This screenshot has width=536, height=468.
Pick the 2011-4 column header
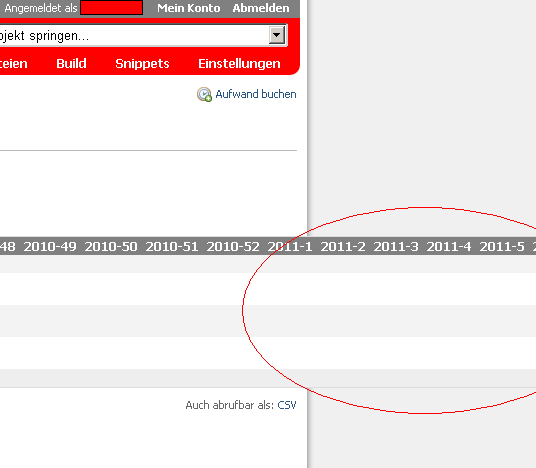point(449,246)
